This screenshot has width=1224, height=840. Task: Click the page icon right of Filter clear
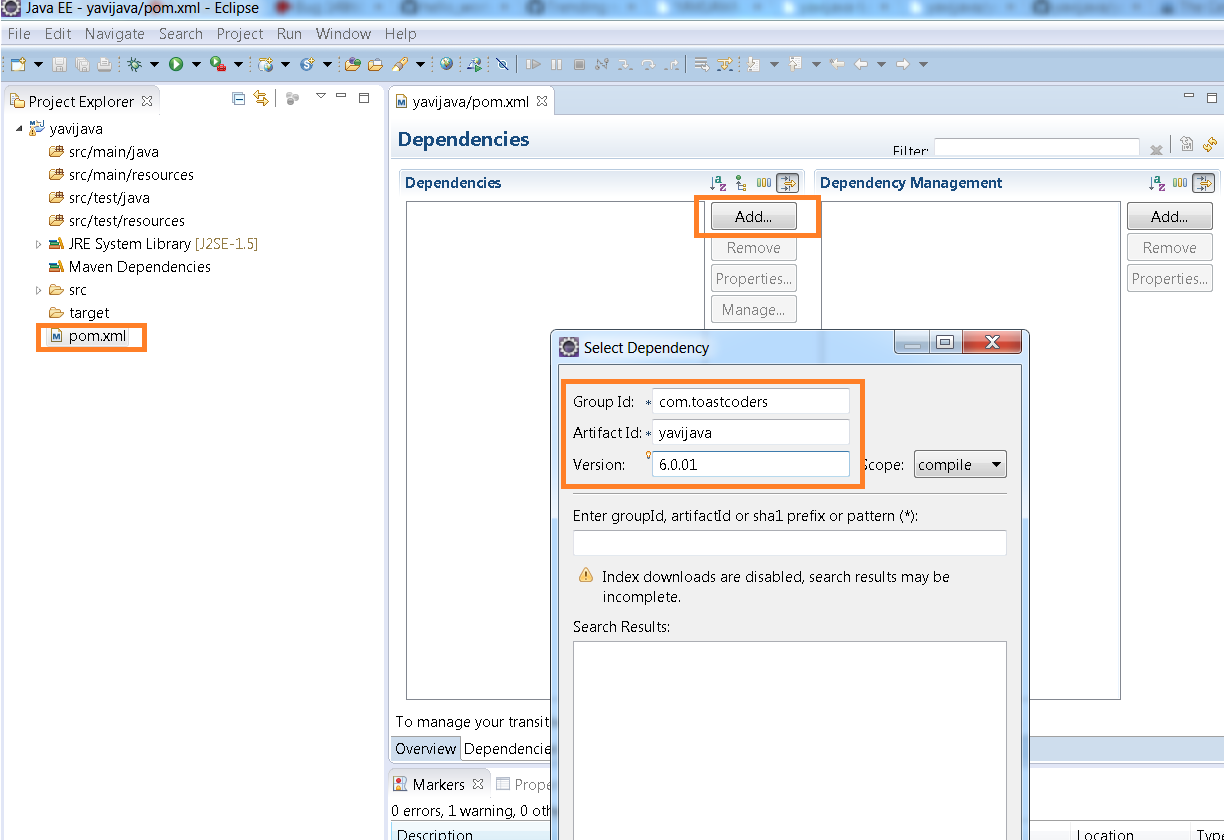point(1186,144)
